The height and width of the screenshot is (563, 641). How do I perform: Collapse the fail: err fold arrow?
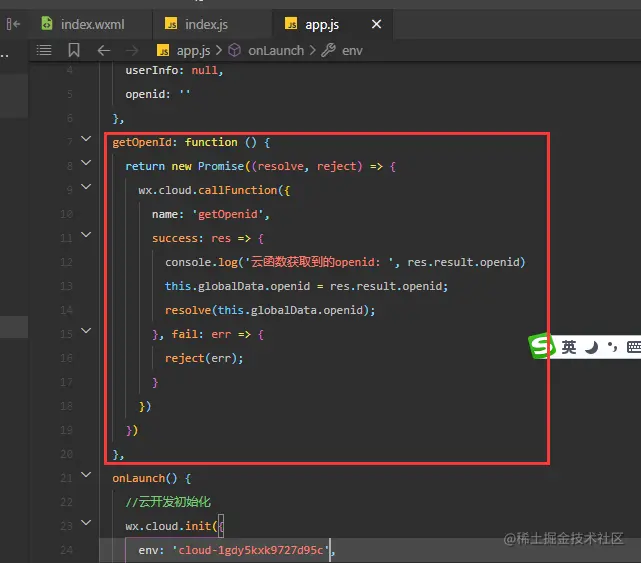click(x=86, y=330)
